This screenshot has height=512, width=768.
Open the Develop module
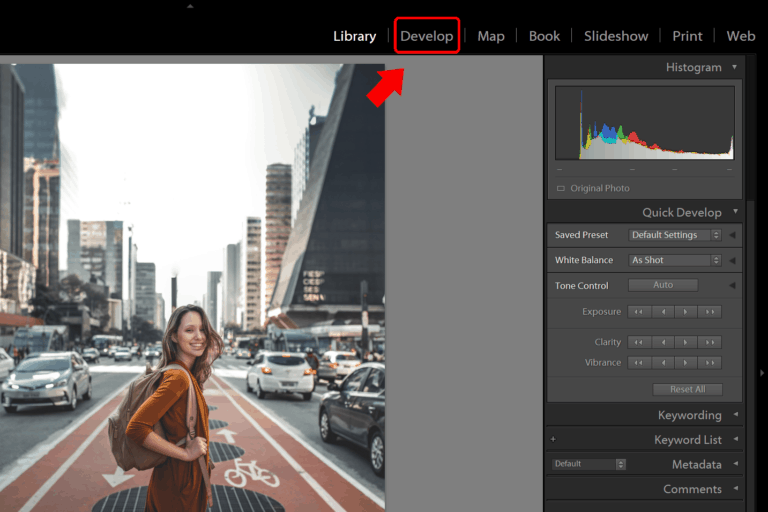click(x=427, y=36)
